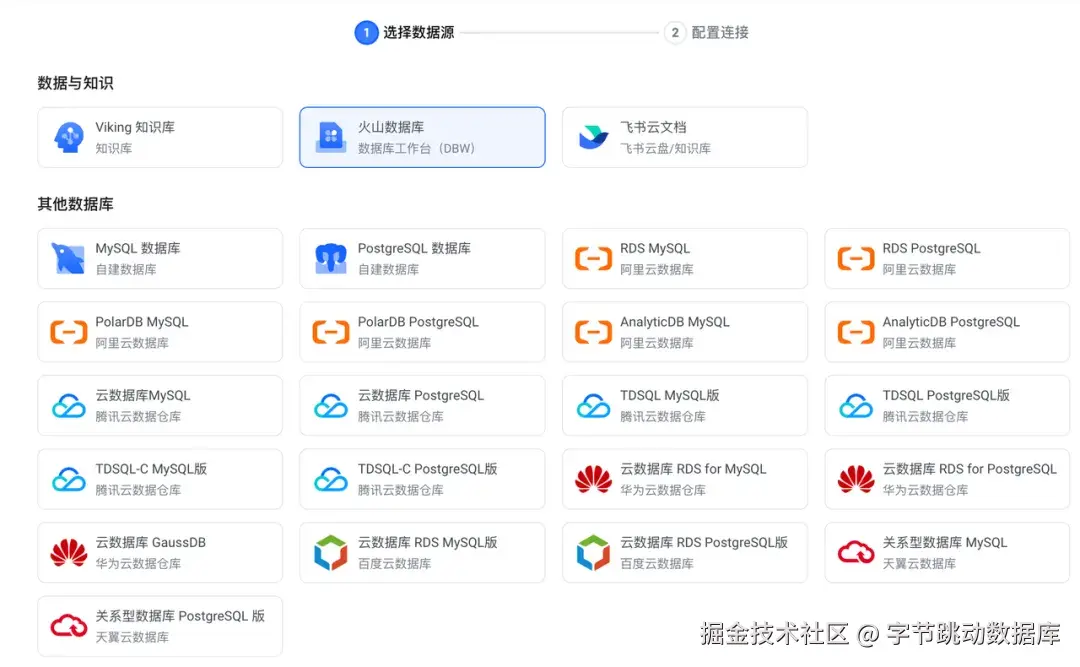Click the text '云数据库MySQL'
1080x667 pixels.
(143, 396)
